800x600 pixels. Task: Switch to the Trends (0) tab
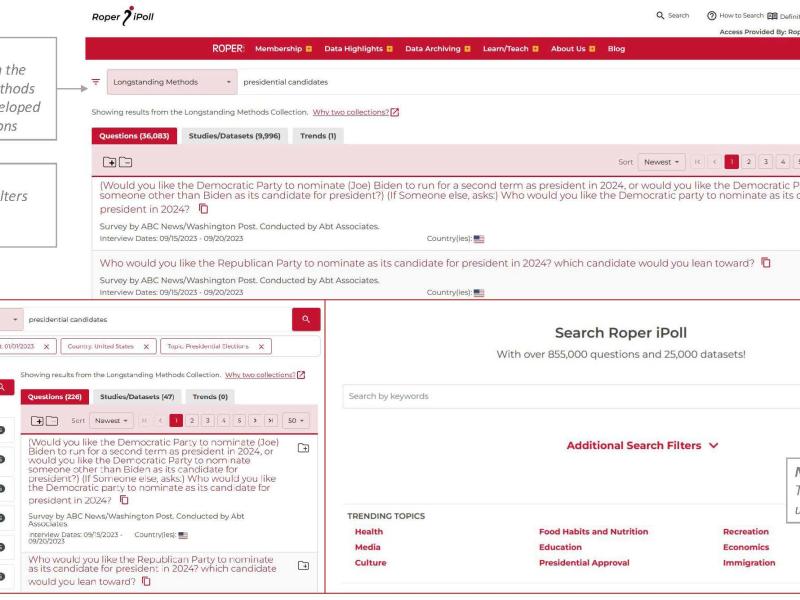[210, 396]
